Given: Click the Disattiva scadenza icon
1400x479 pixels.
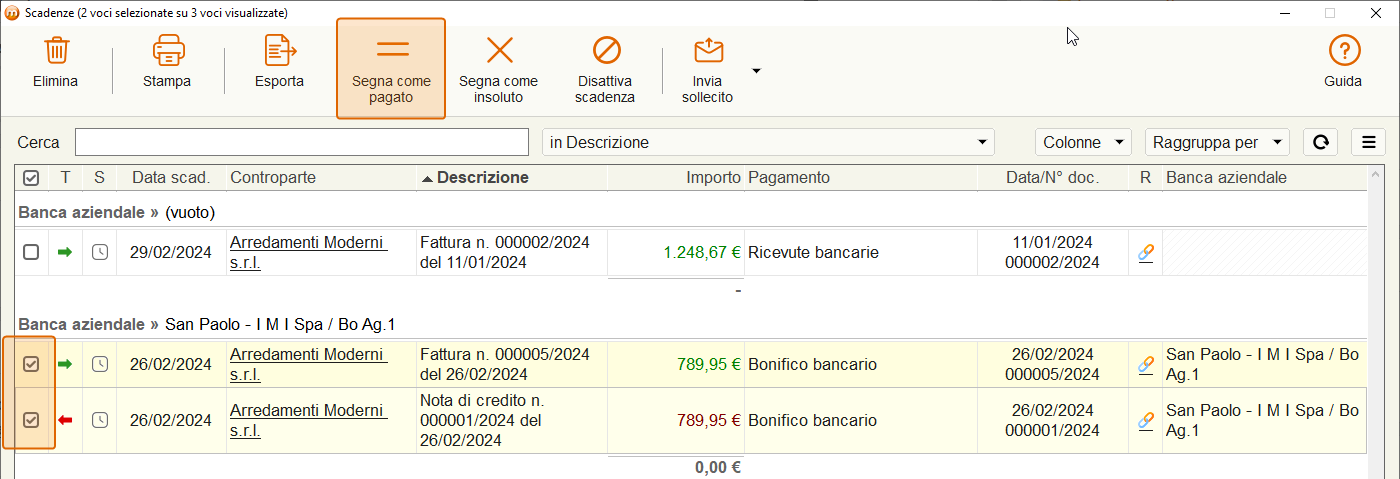Looking at the screenshot, I should pyautogui.click(x=606, y=50).
